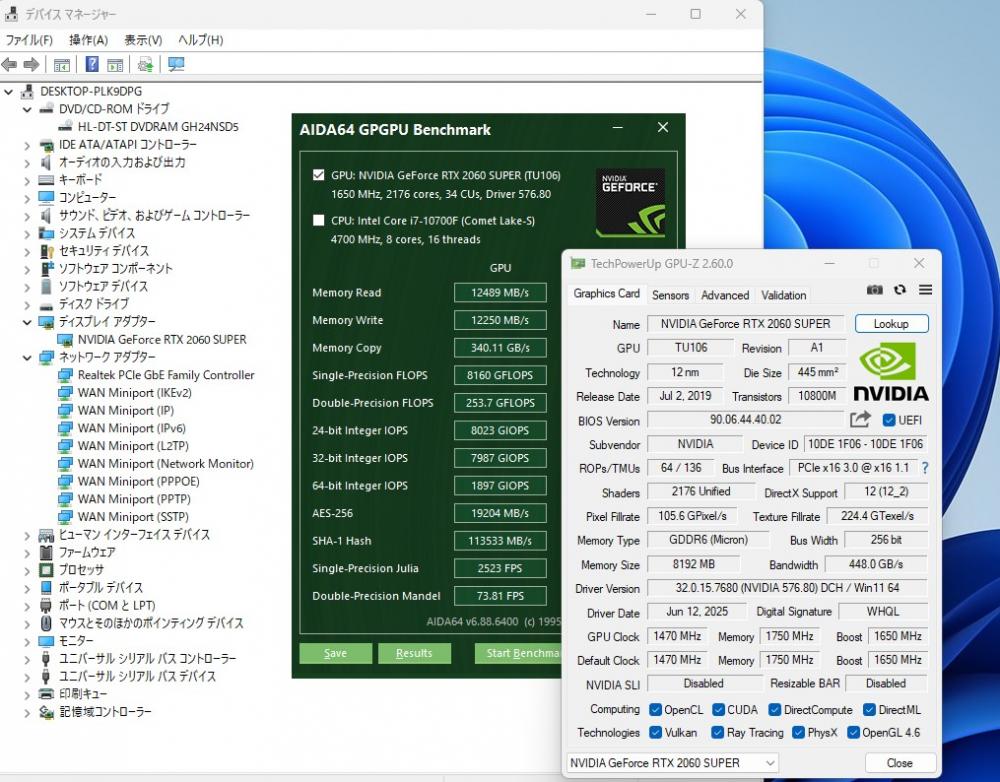Click the Start Benchmark button
Viewport: 1000px width, 782px height.
519,653
